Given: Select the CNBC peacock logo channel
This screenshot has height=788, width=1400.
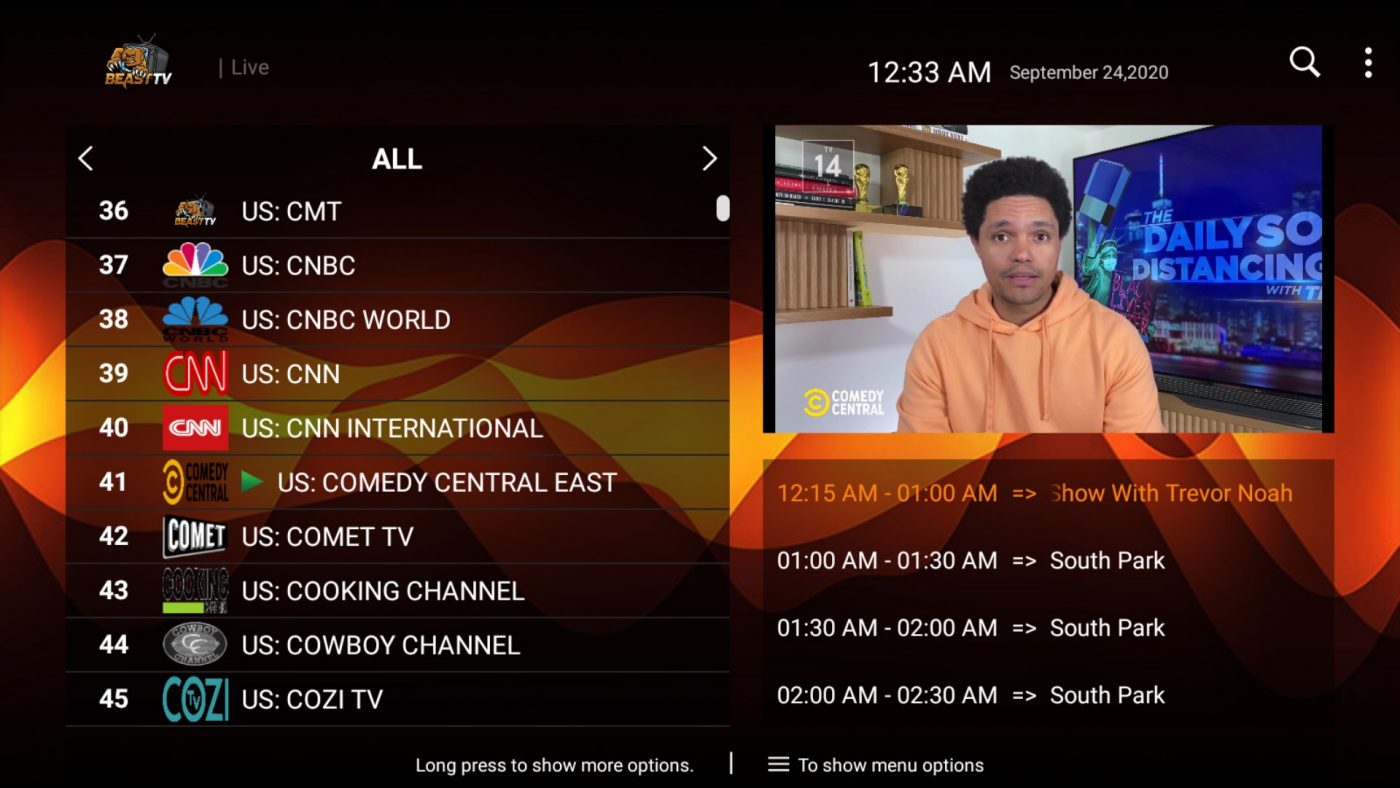Looking at the screenshot, I should (x=195, y=265).
